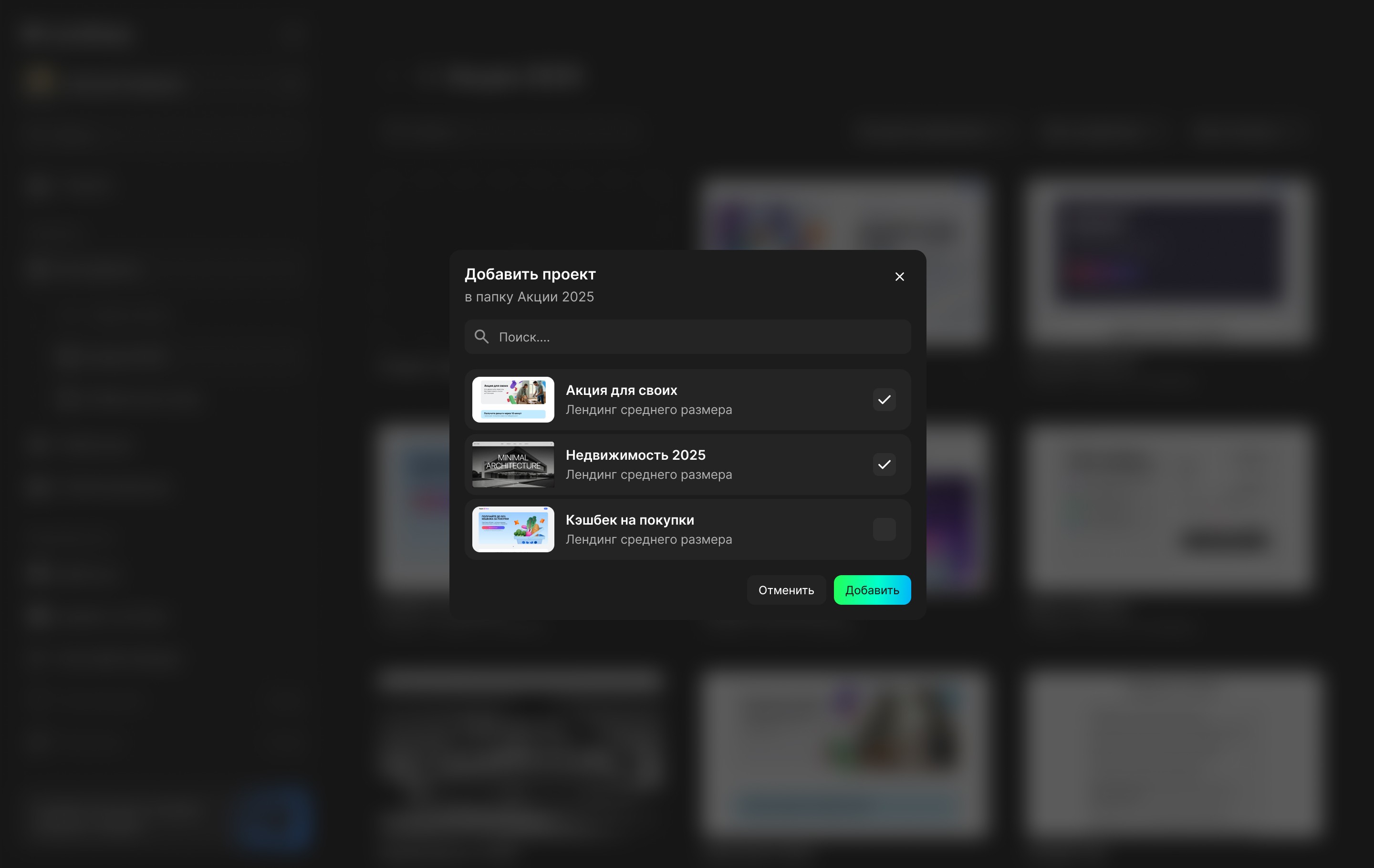This screenshot has width=1374, height=868.
Task: Close the Добавить проект dialog with X
Action: tap(899, 277)
